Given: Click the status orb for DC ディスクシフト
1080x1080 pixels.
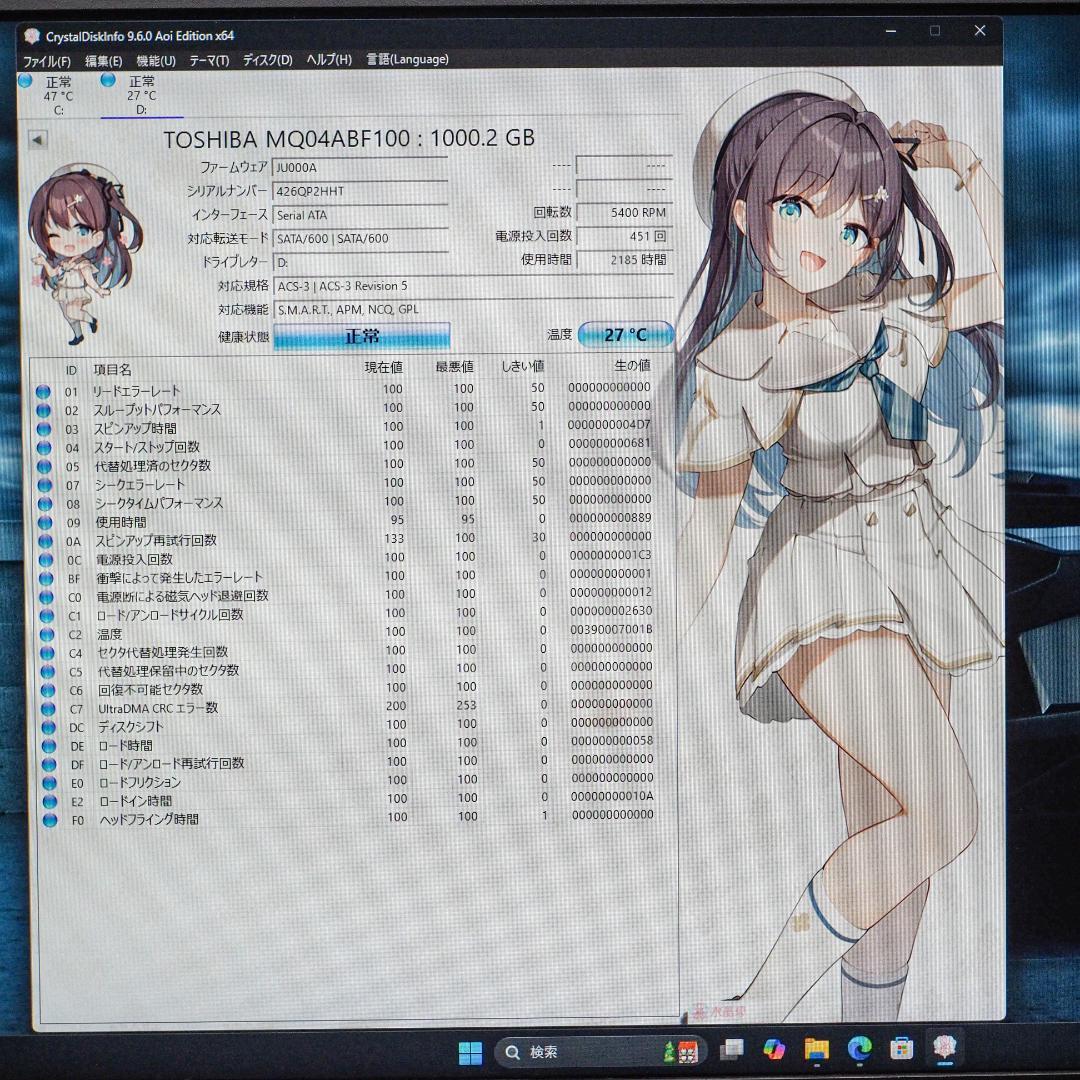Looking at the screenshot, I should tap(49, 727).
